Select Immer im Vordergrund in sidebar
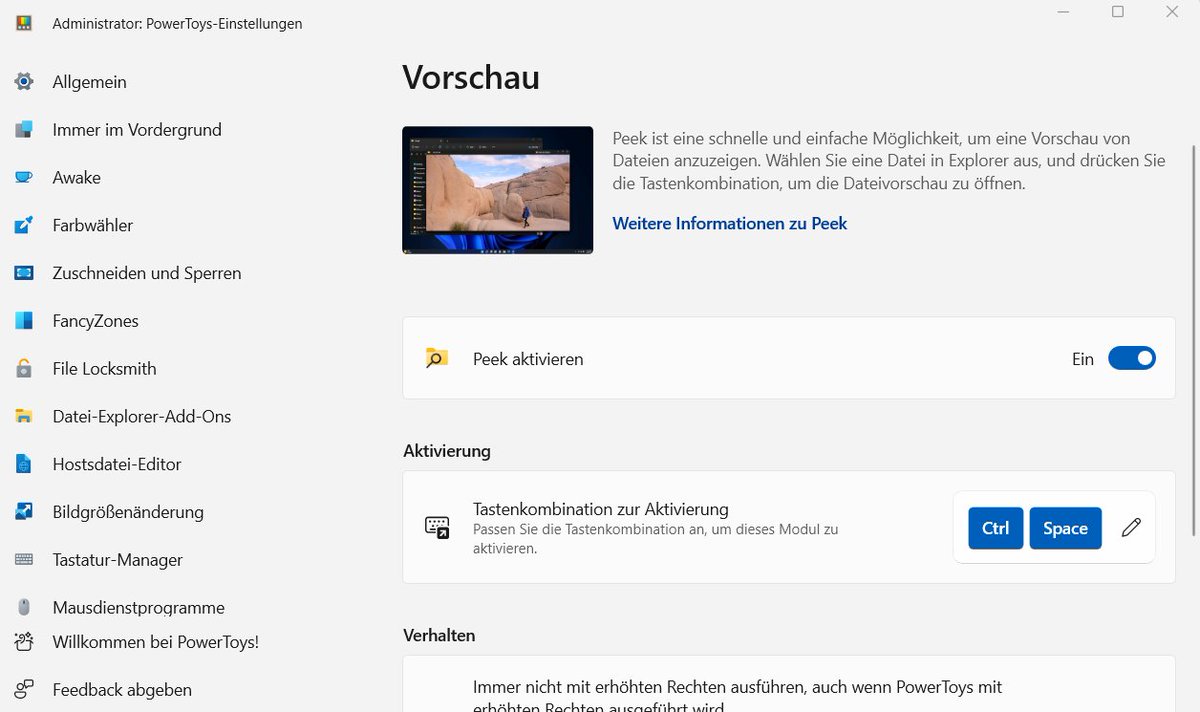This screenshot has width=1200, height=712. 135,130
